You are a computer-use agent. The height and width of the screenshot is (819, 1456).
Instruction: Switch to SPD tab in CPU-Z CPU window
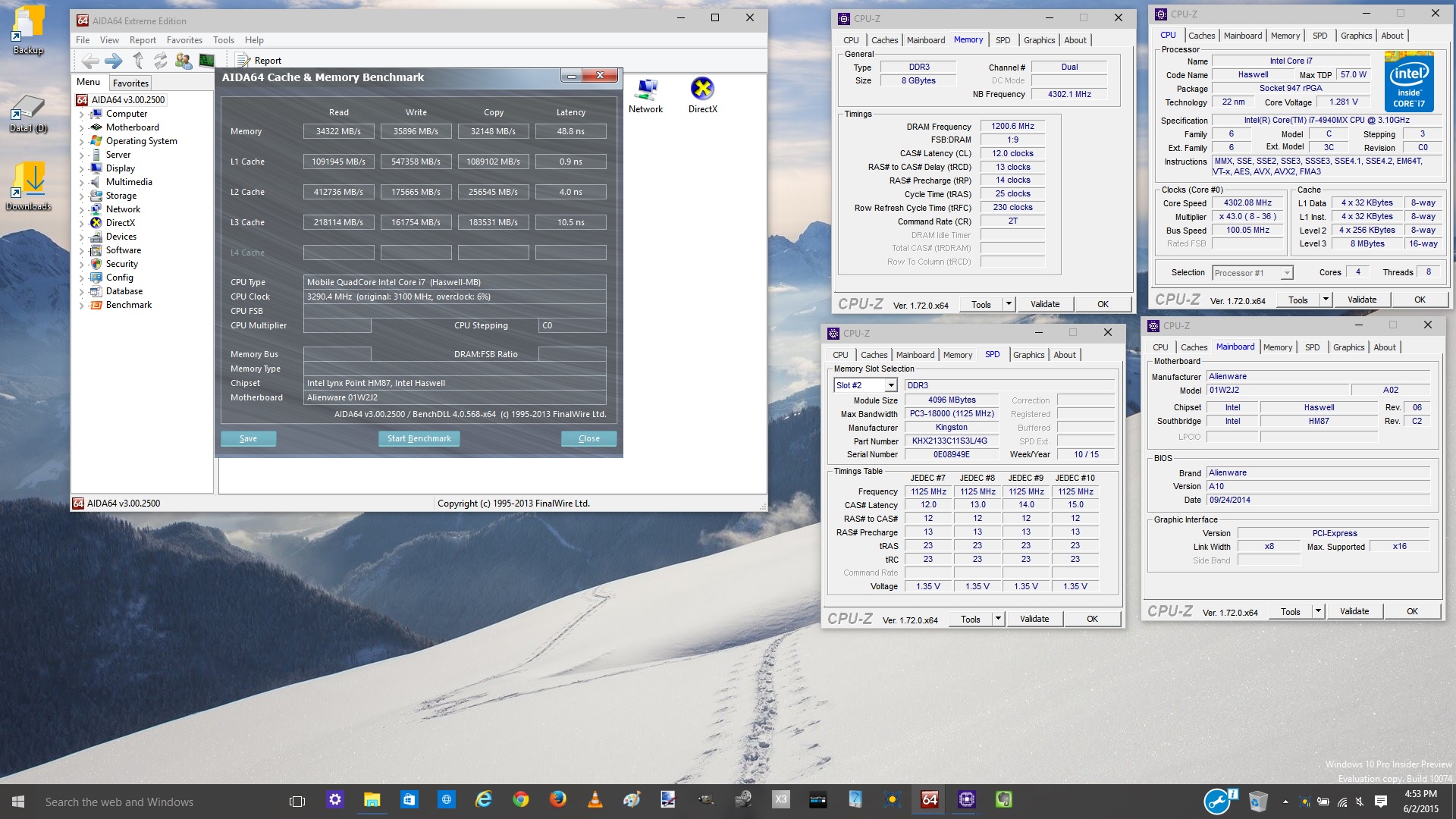(x=1319, y=36)
